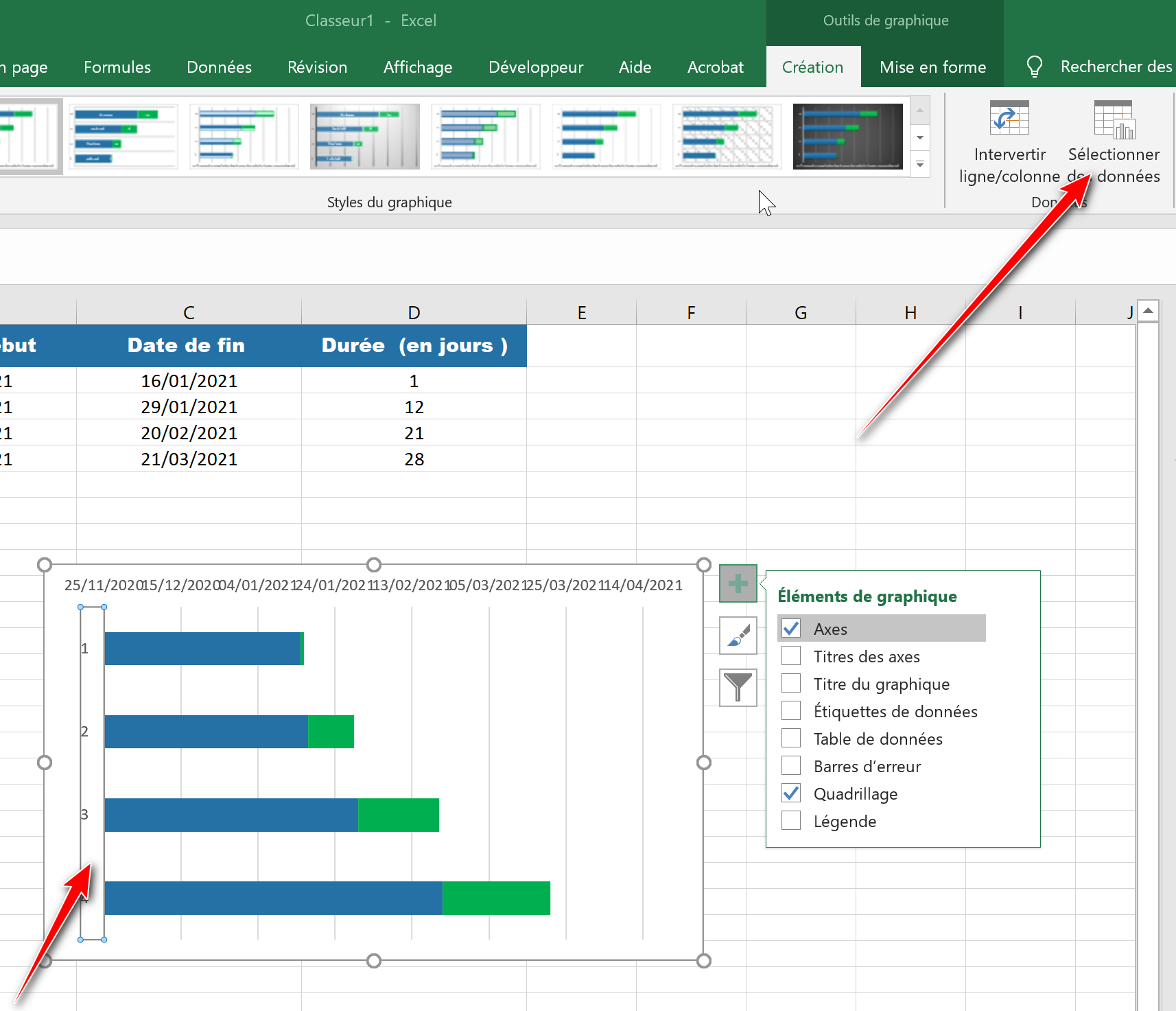Select duration cell with value 21
Viewport: 1176px width, 1011px height.
(x=414, y=432)
